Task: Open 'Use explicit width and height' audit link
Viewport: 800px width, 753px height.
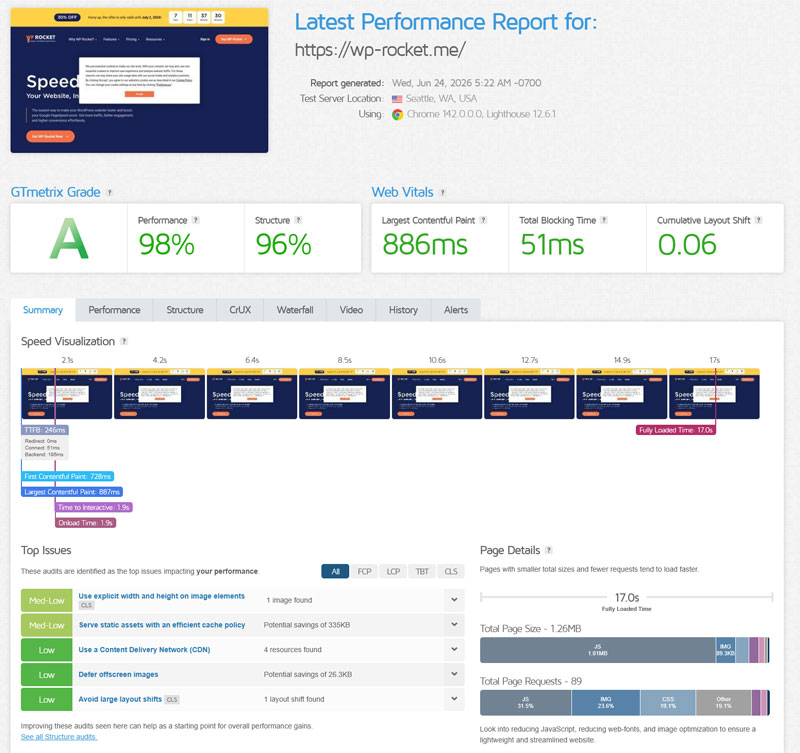Action: [x=162, y=596]
